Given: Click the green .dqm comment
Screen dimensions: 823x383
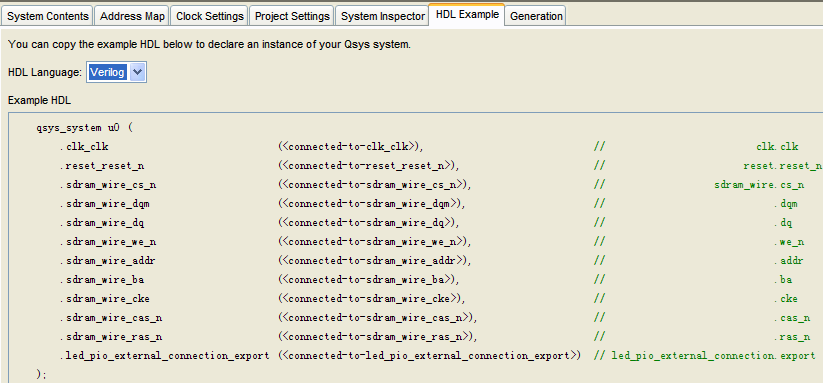Looking at the screenshot, I should (x=786, y=204).
